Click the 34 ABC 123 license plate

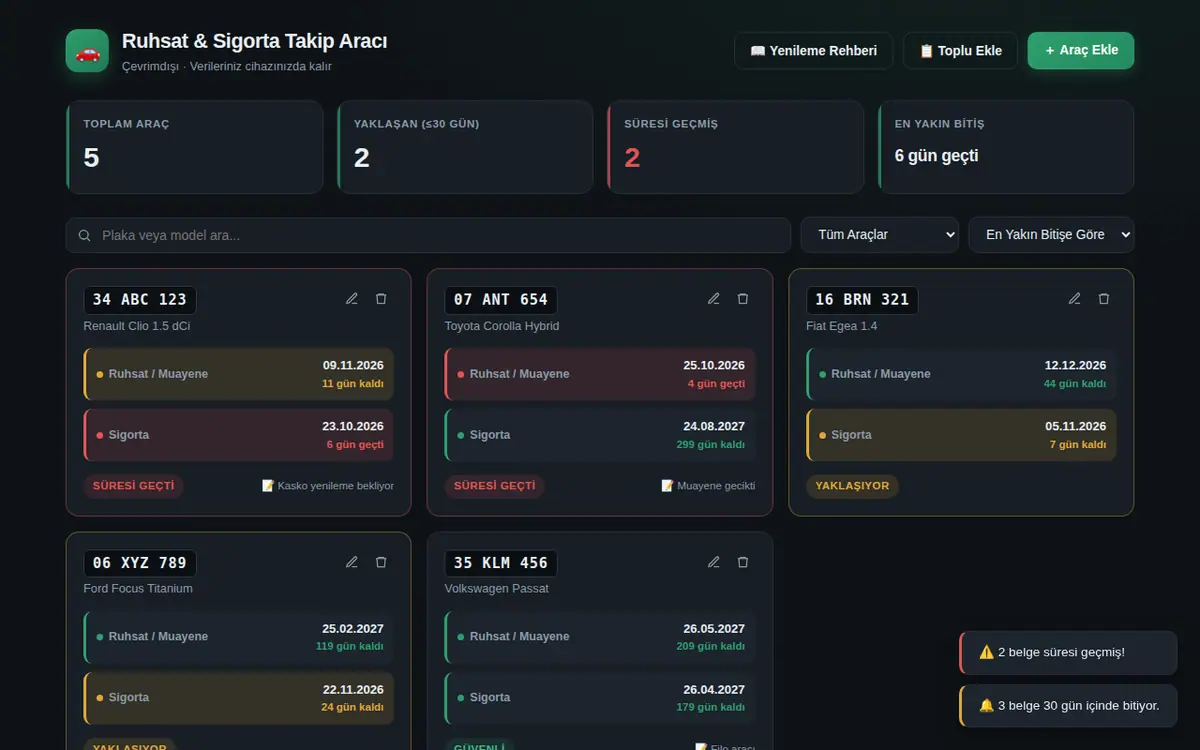[140, 300]
